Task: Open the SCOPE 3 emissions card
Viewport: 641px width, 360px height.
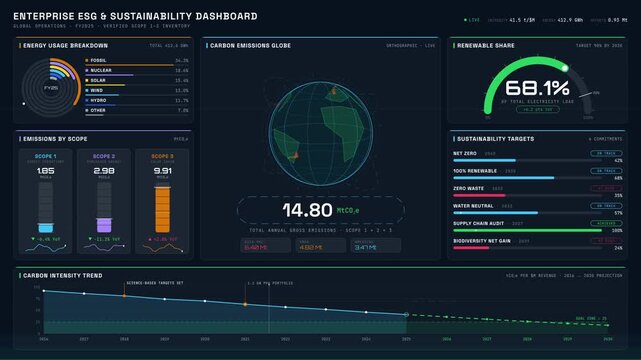Action: (x=162, y=201)
